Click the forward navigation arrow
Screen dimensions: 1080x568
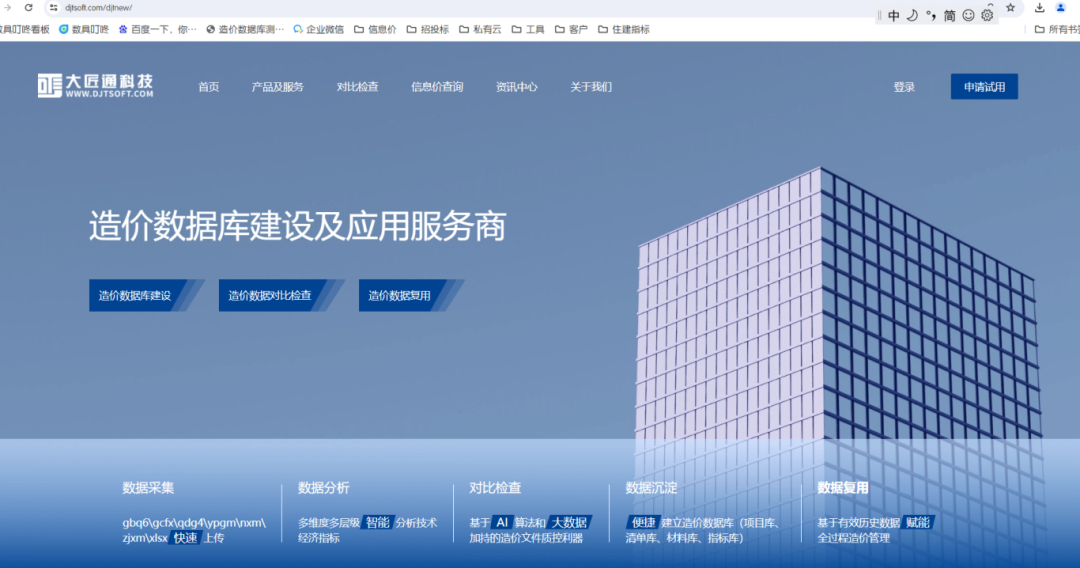(x=8, y=8)
